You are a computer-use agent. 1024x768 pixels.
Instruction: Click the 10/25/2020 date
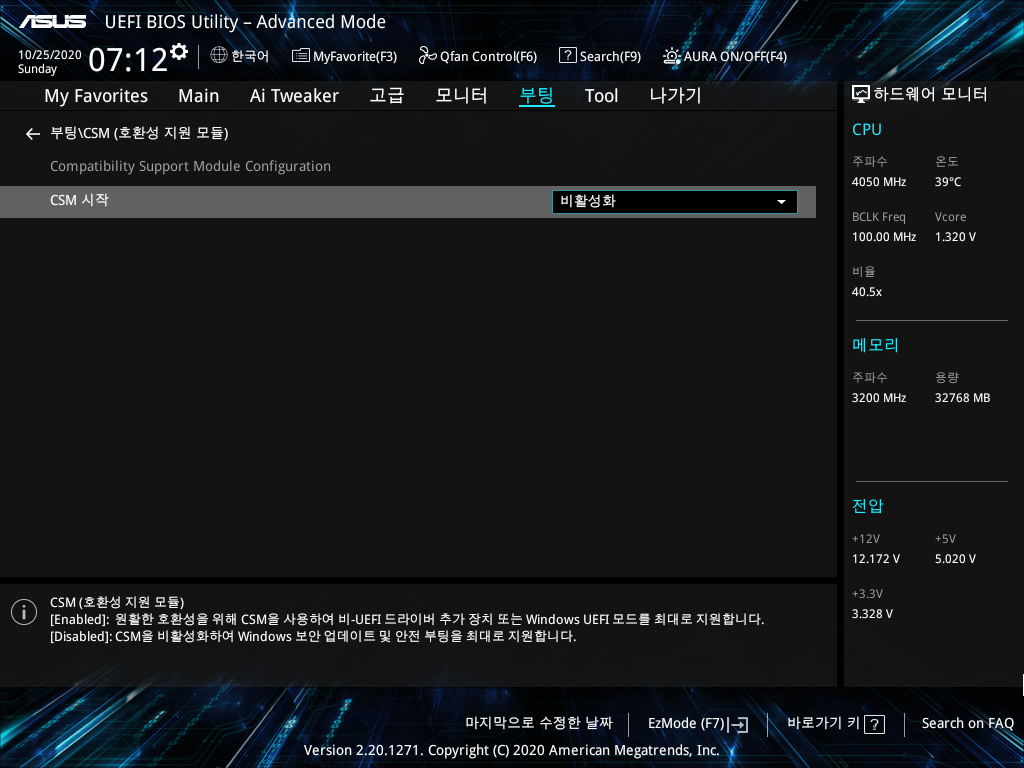50,55
